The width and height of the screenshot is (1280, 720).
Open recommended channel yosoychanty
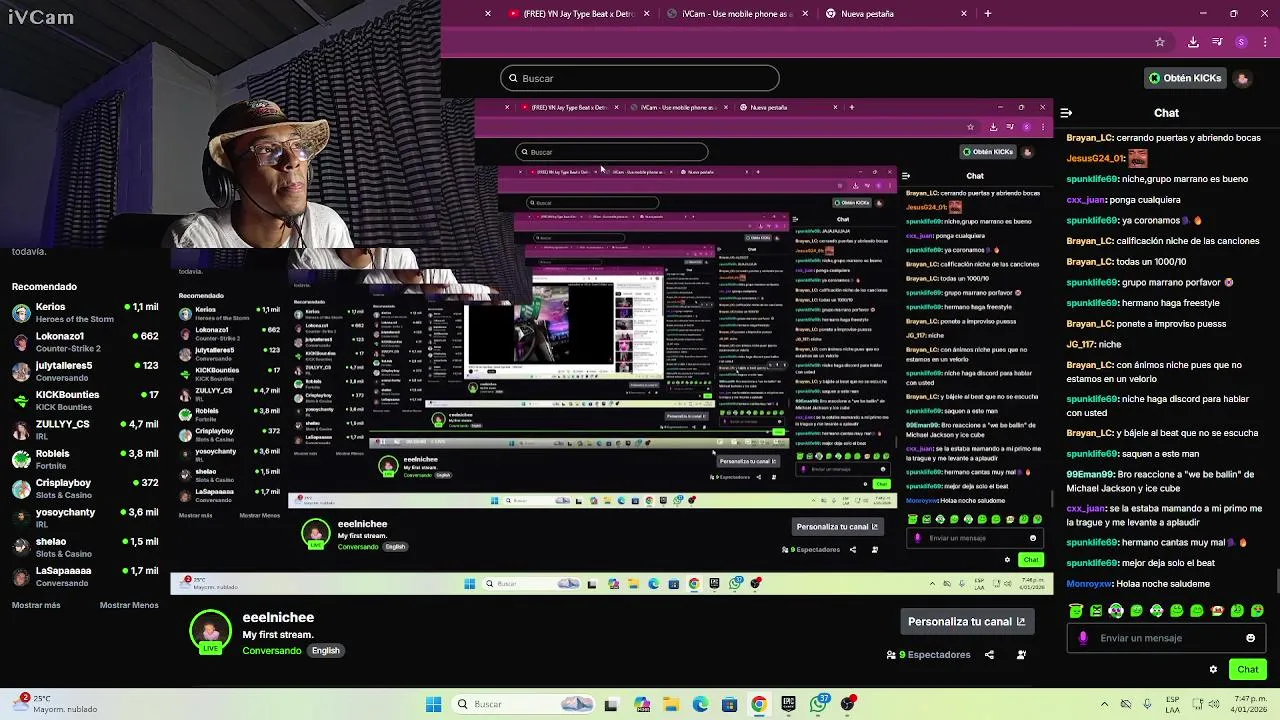[85, 518]
